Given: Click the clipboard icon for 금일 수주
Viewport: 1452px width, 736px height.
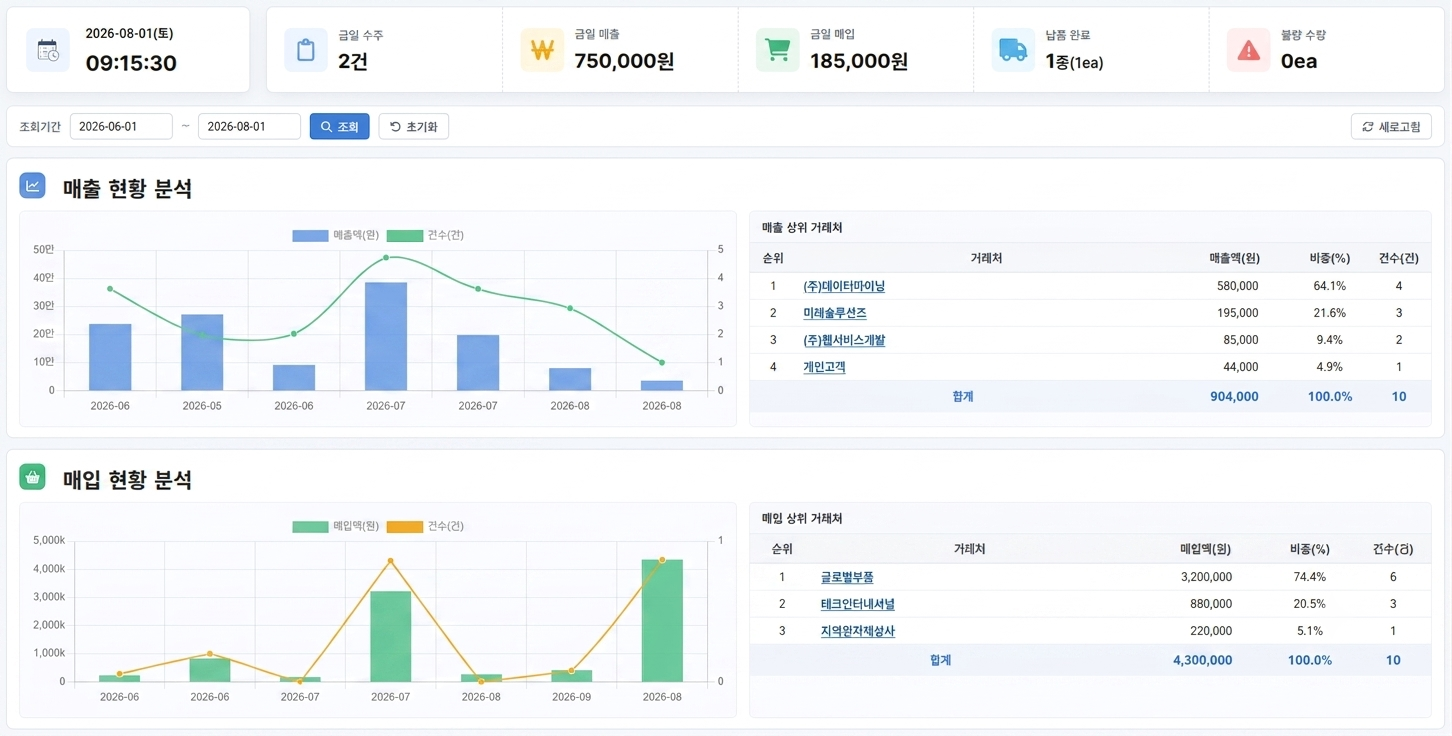Looking at the screenshot, I should click(x=306, y=50).
